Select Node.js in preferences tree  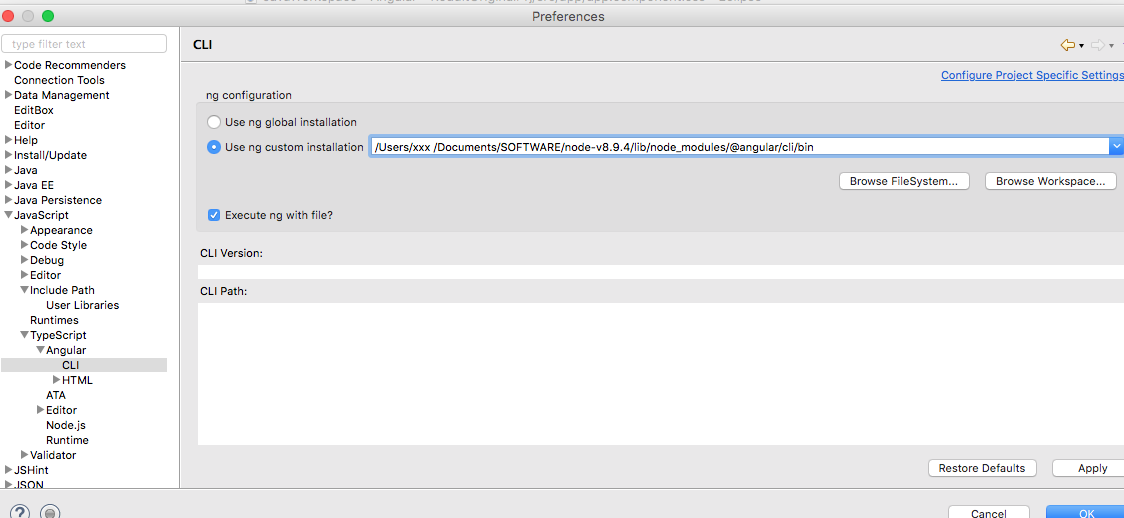(66, 425)
